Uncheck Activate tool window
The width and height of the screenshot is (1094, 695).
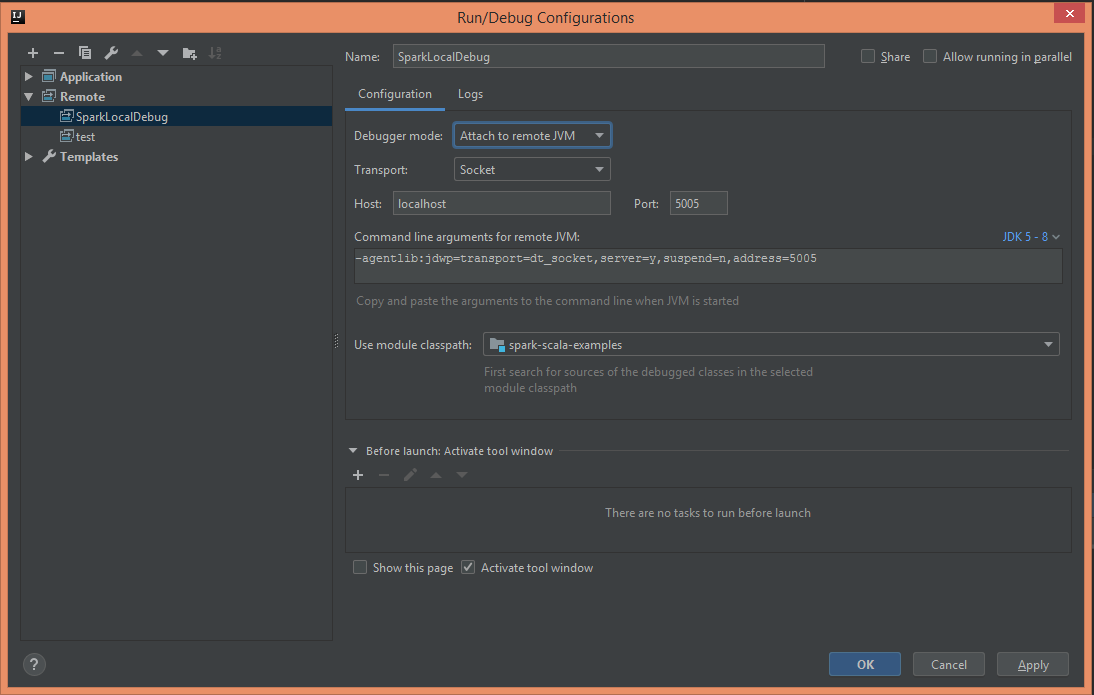coord(468,567)
